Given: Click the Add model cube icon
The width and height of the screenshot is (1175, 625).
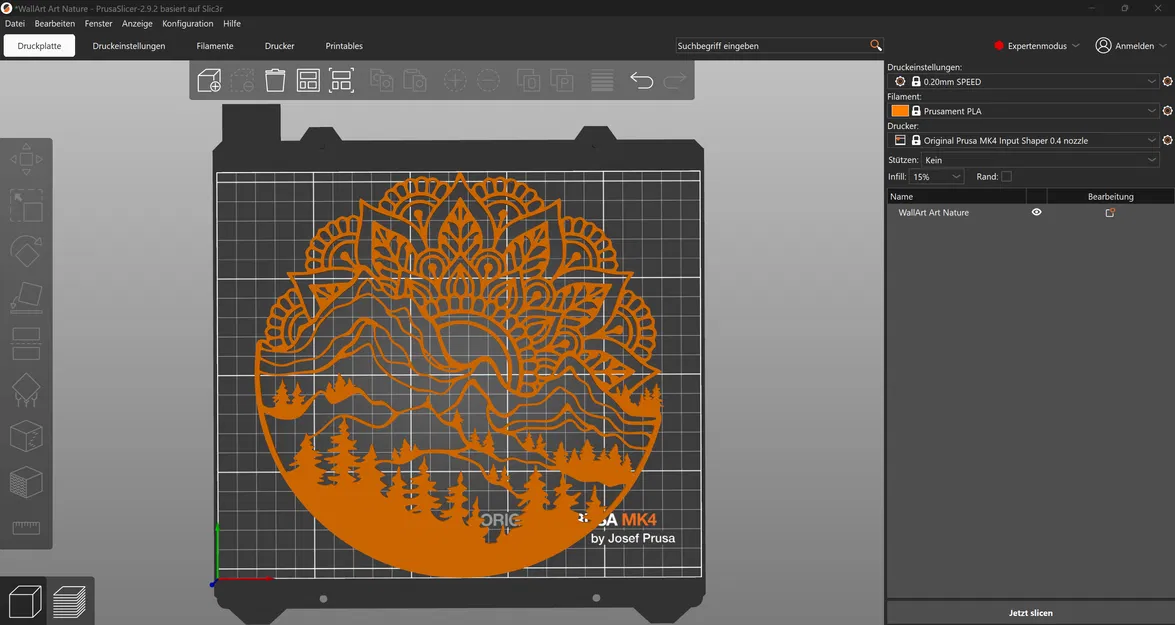Looking at the screenshot, I should click(209, 80).
